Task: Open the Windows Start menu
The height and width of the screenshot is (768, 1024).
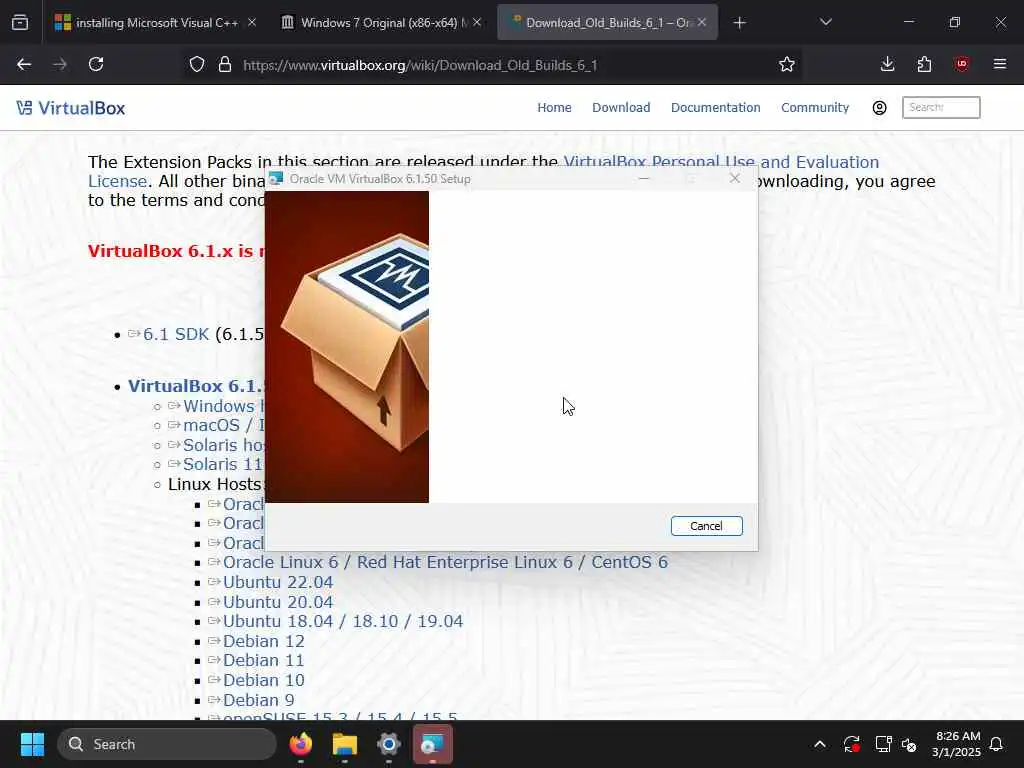Action: coord(32,744)
